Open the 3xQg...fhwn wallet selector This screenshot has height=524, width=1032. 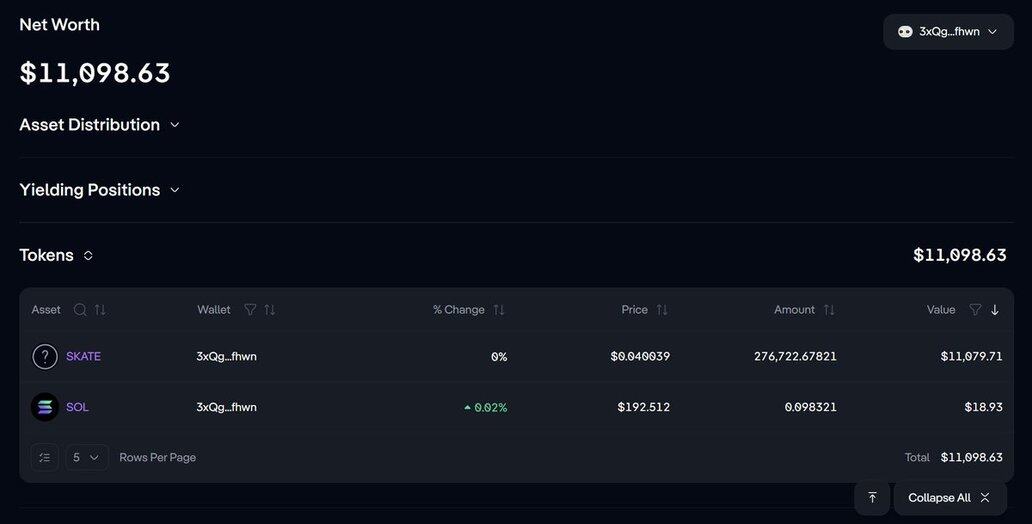click(948, 32)
